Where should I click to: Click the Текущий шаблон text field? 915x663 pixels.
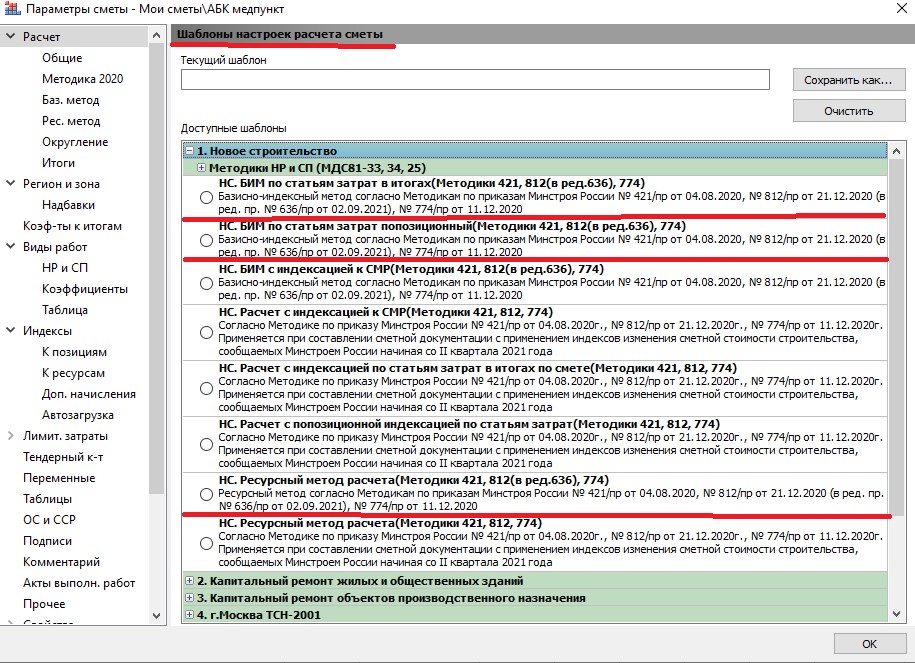(474, 80)
